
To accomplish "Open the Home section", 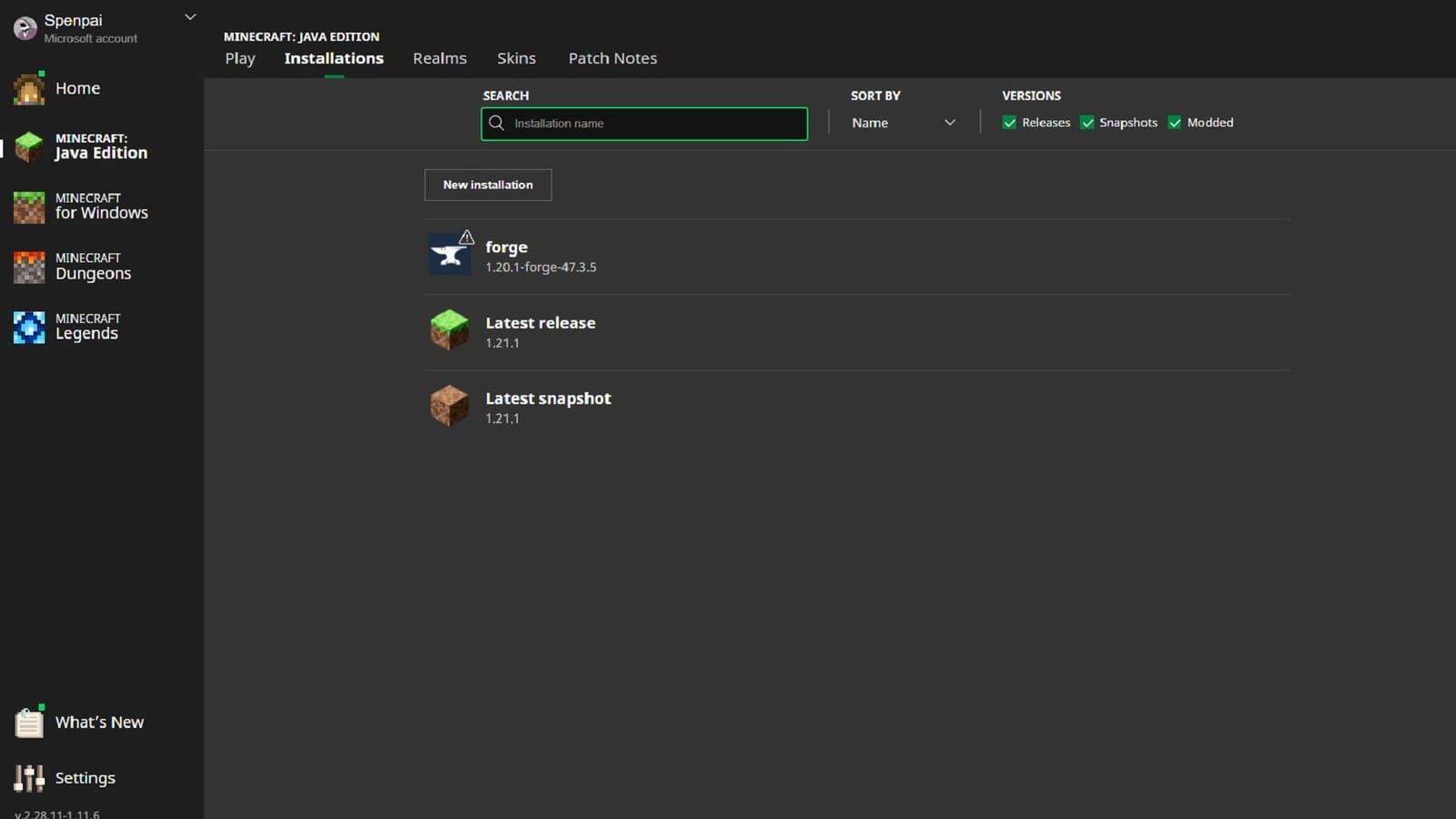I will coord(76,88).
